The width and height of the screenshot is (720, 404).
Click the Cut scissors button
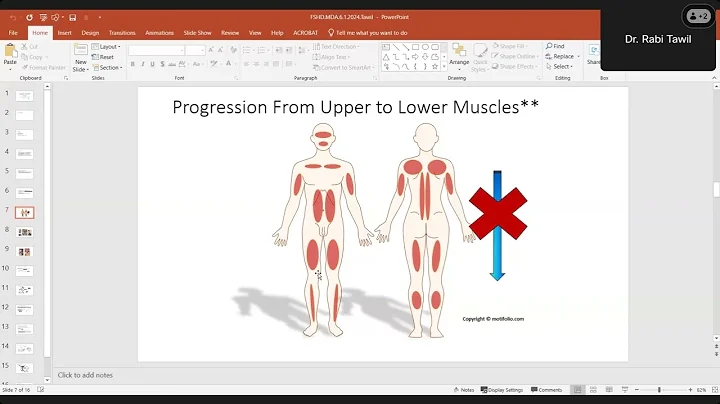[29, 46]
